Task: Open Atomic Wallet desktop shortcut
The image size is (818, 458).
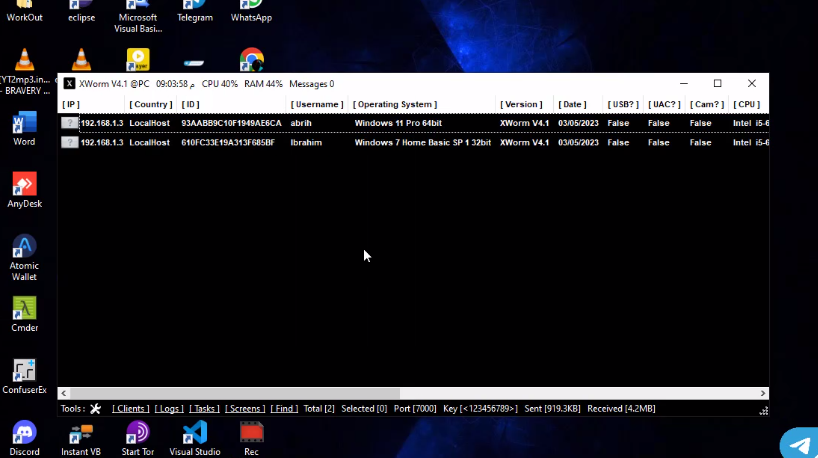Action: pos(25,258)
